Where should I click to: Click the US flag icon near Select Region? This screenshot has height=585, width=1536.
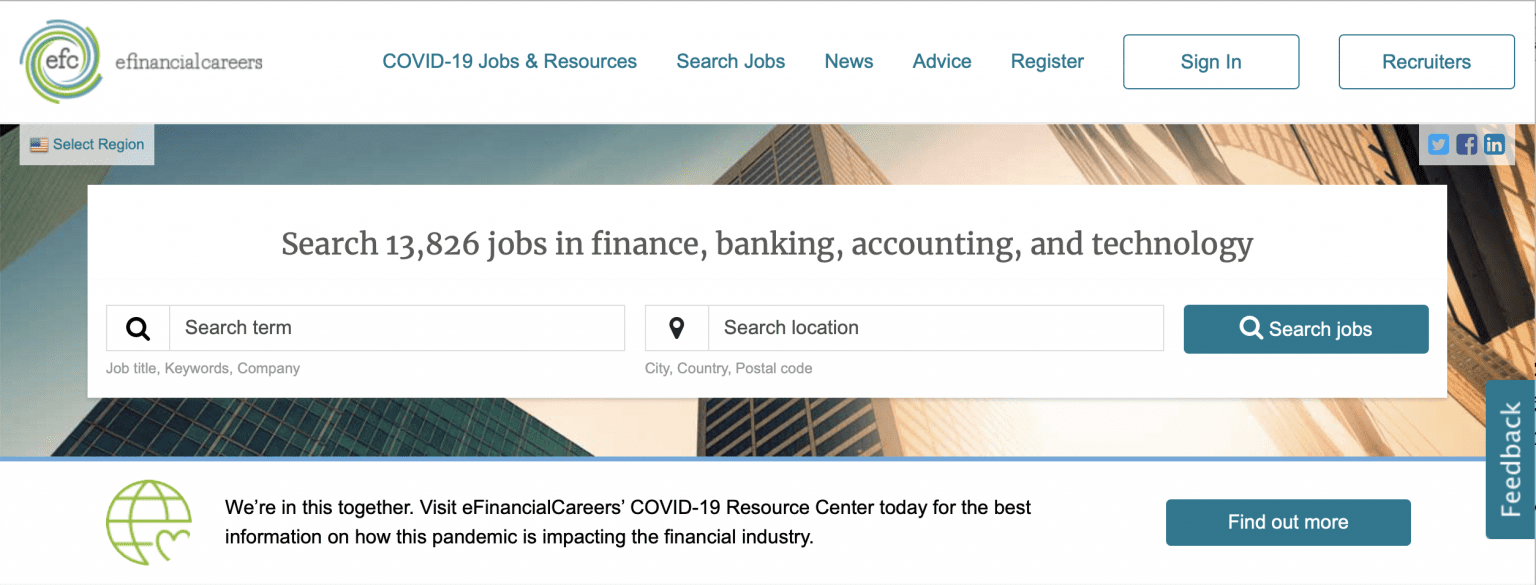coord(39,143)
